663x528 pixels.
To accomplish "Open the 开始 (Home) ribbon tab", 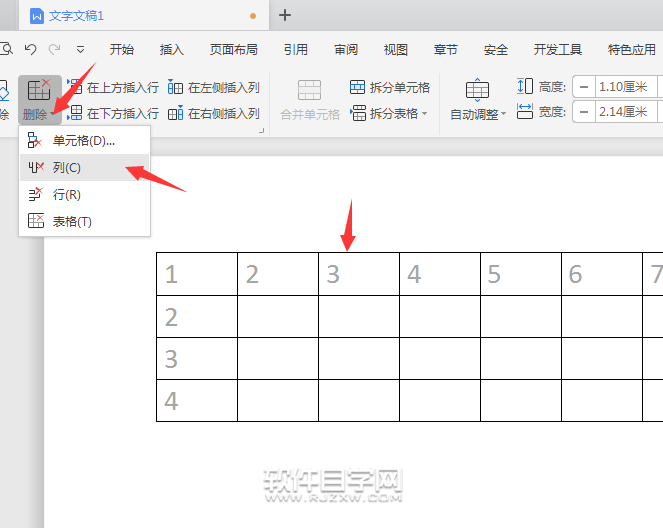I will pyautogui.click(x=122, y=50).
